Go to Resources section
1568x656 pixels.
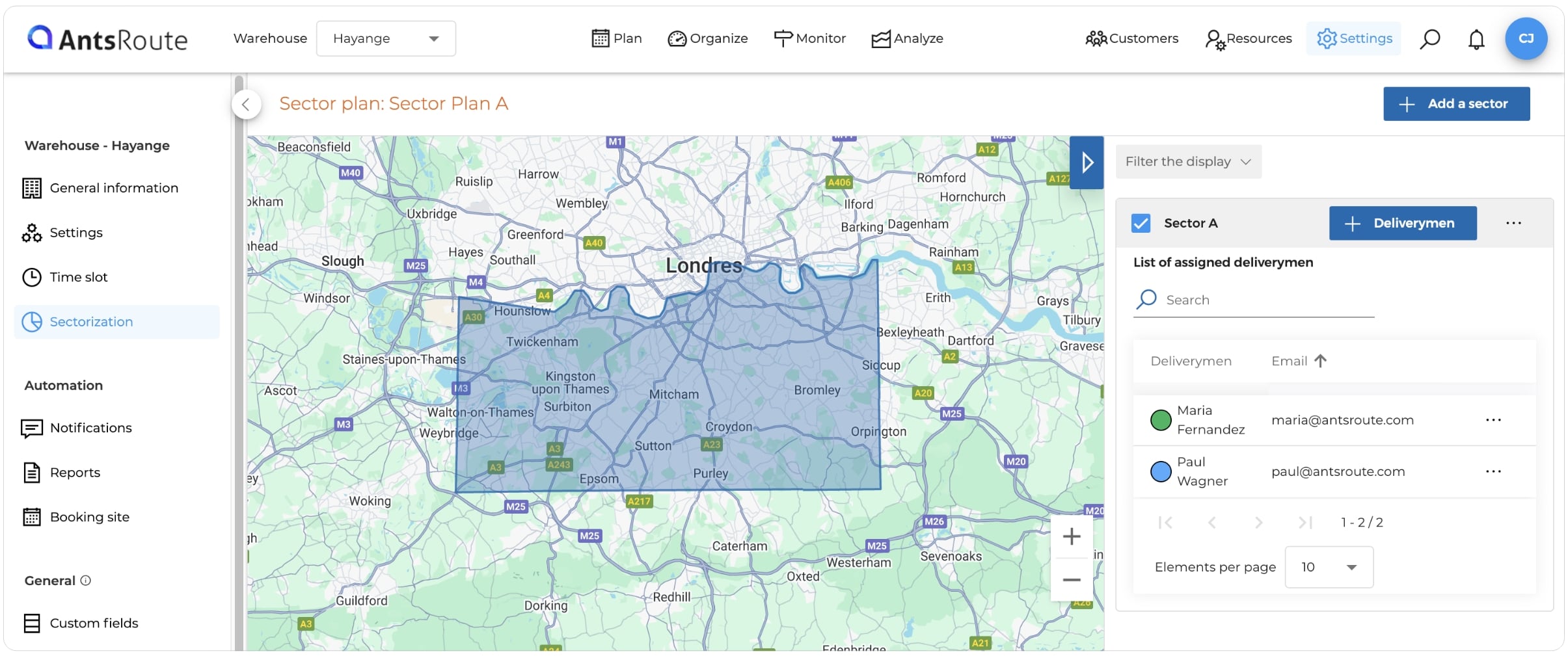(x=1249, y=38)
